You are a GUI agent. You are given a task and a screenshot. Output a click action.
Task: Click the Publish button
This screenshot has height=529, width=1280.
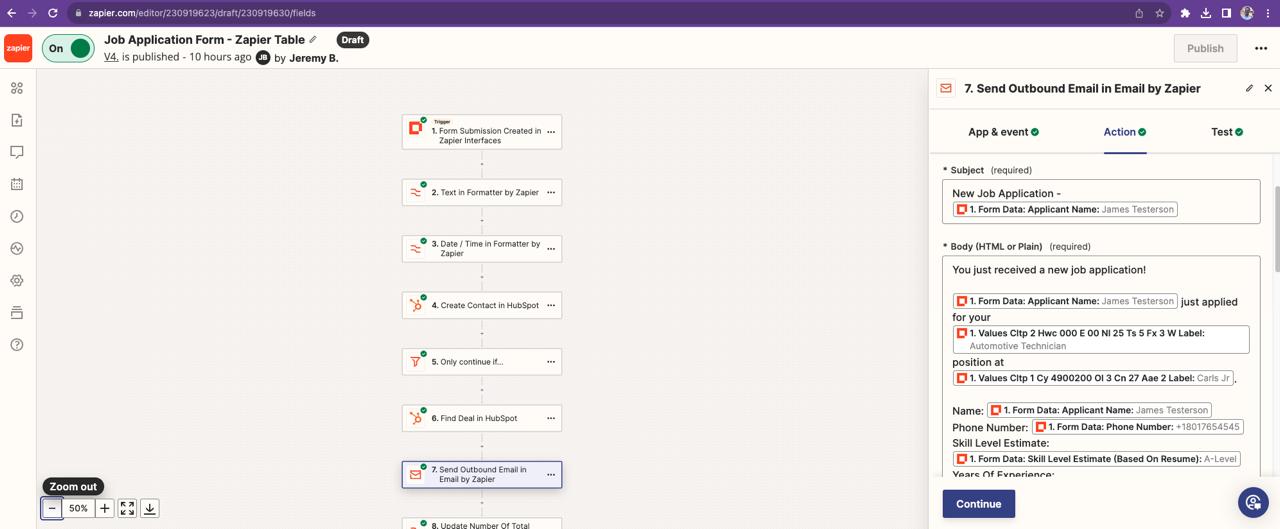[x=1205, y=48]
